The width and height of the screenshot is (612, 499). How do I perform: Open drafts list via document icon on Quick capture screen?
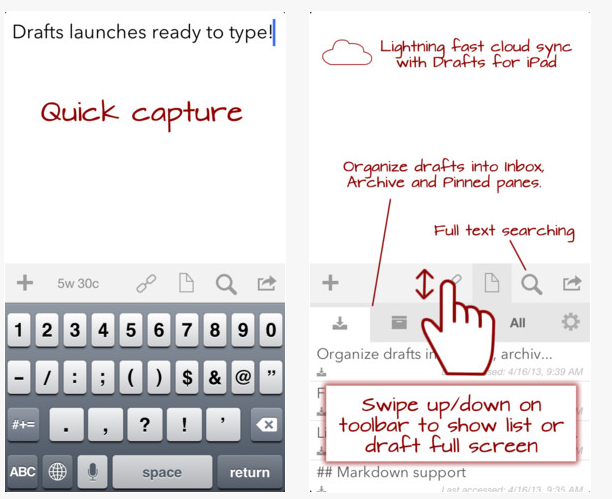(x=186, y=283)
